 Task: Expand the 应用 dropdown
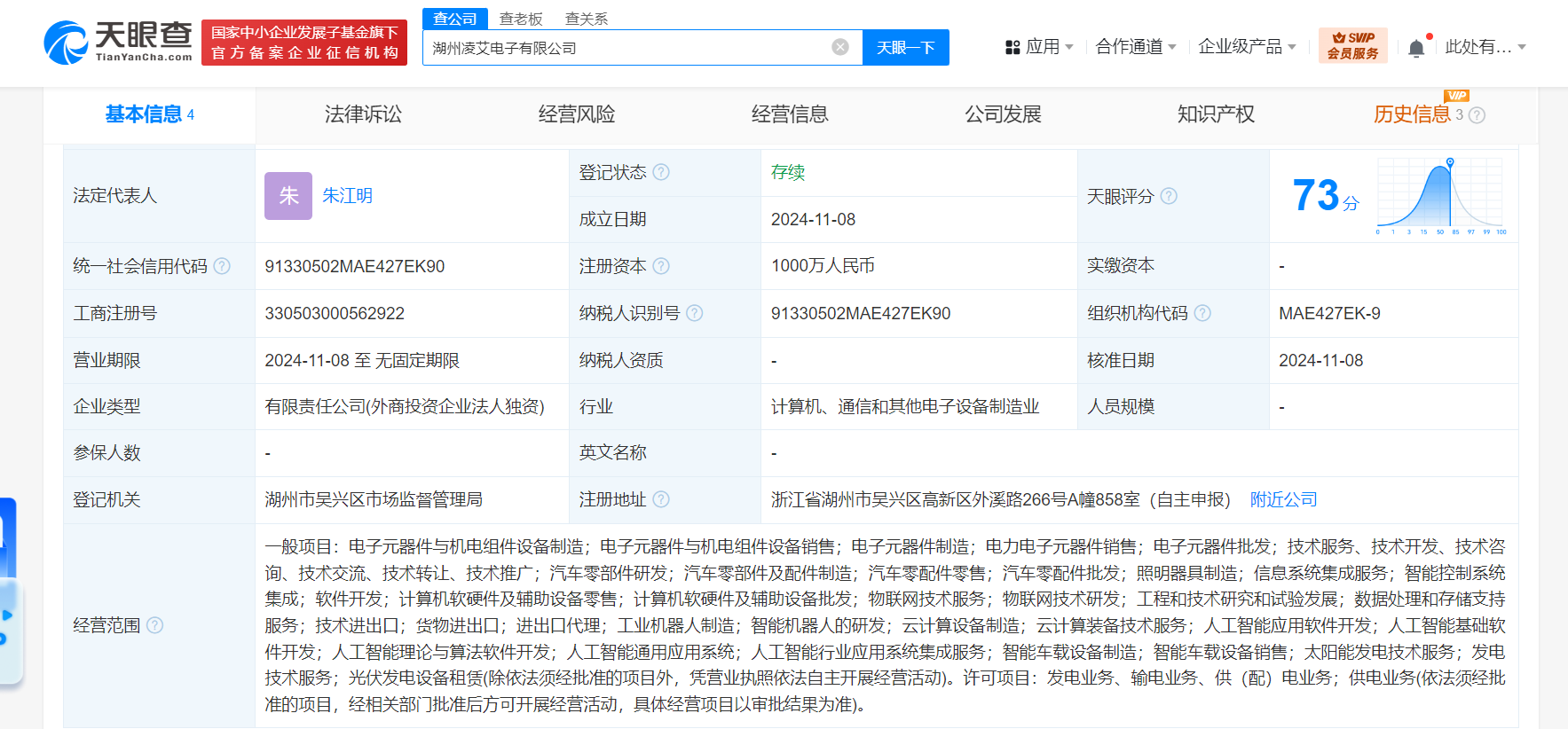click(x=1050, y=47)
